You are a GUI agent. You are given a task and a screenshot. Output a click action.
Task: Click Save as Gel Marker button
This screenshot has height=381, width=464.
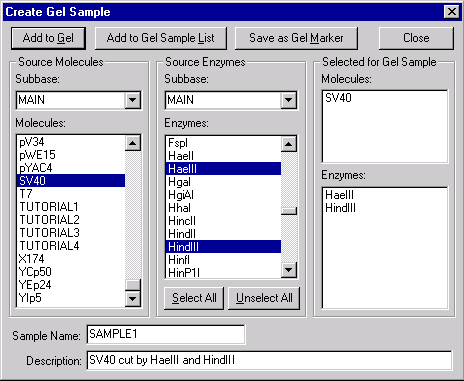(x=296, y=38)
